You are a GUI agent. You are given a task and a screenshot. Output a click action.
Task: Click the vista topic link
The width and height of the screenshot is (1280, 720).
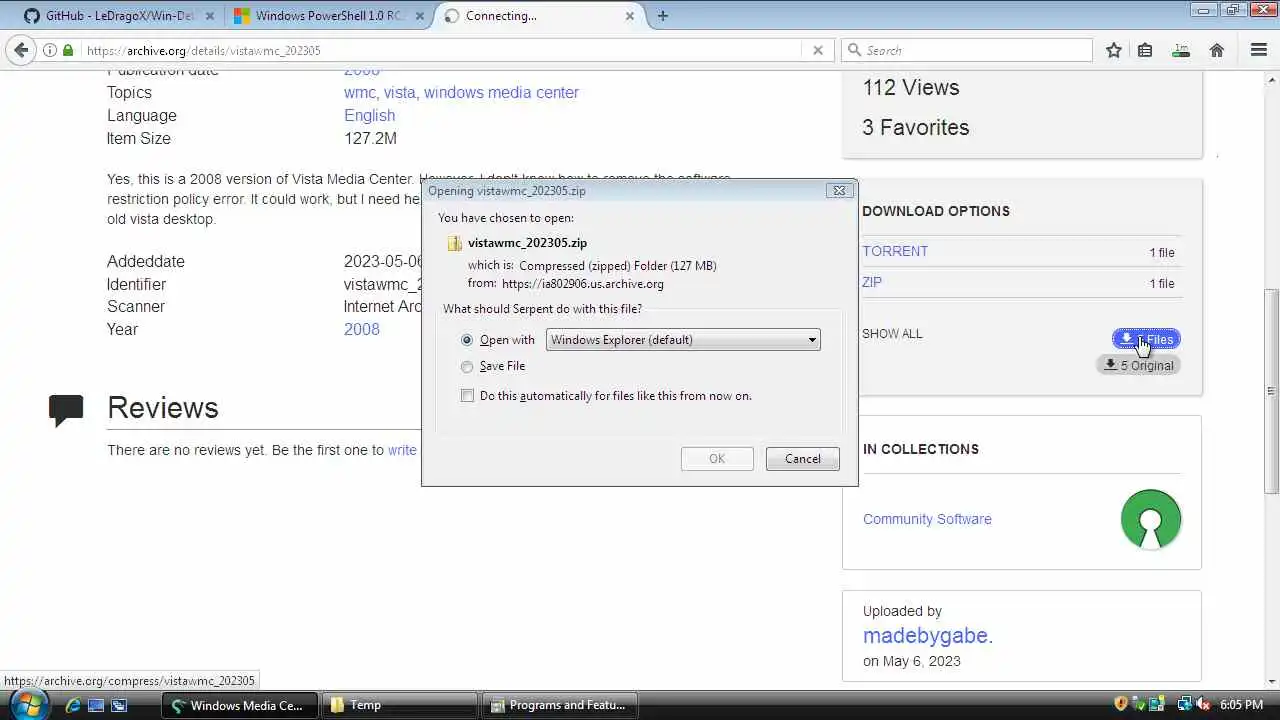click(399, 92)
